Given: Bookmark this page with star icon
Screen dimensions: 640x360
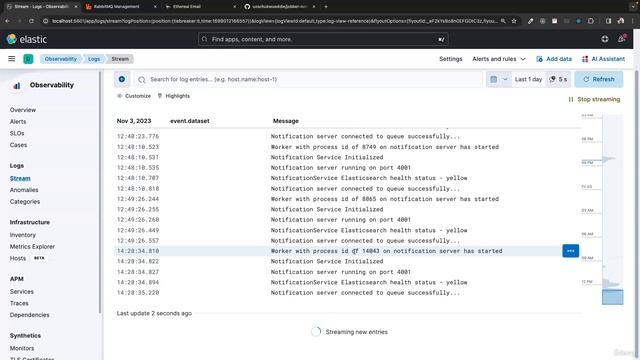Looking at the screenshot, I should (x=514, y=21).
